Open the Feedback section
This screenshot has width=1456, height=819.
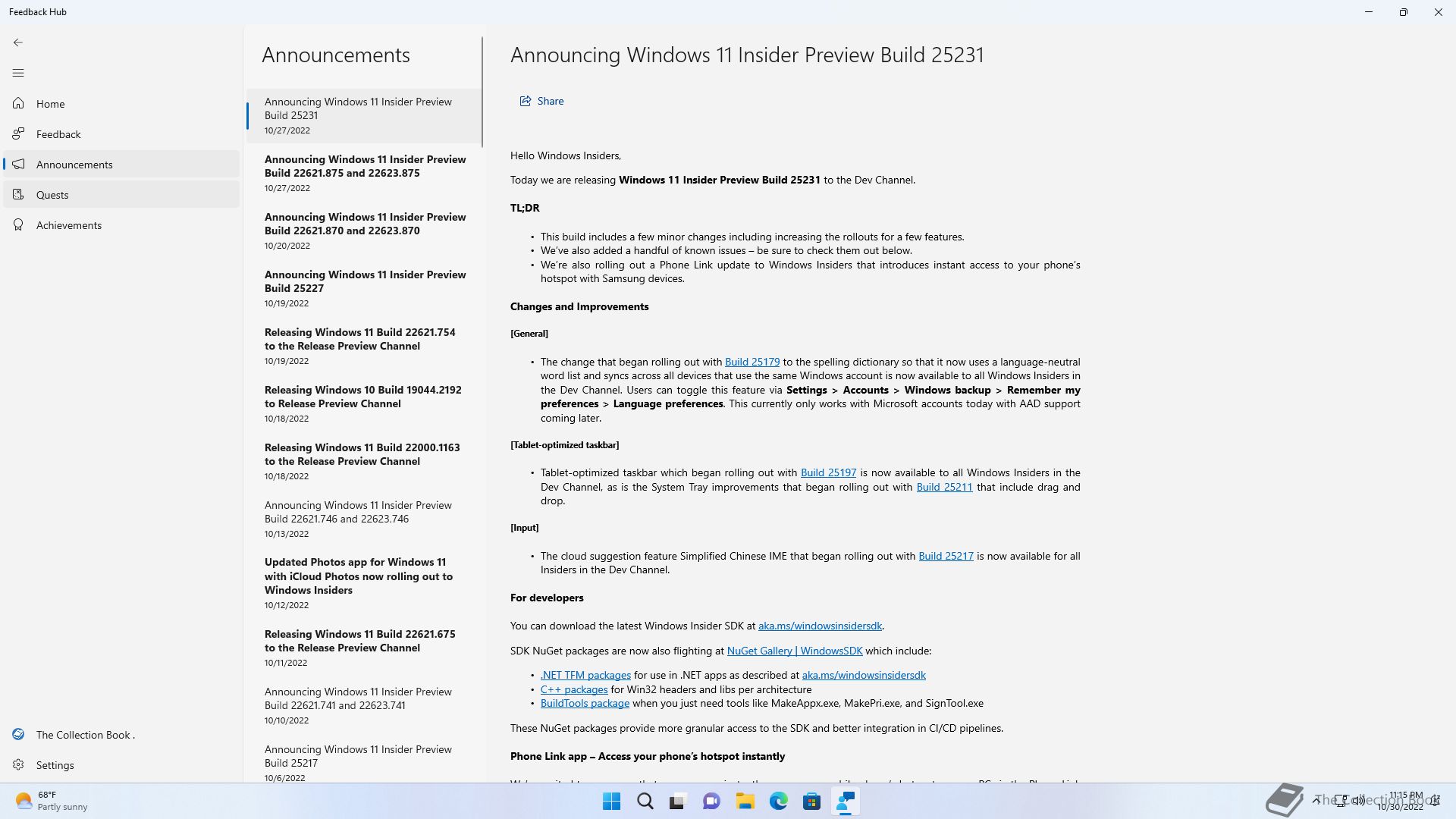tap(121, 133)
